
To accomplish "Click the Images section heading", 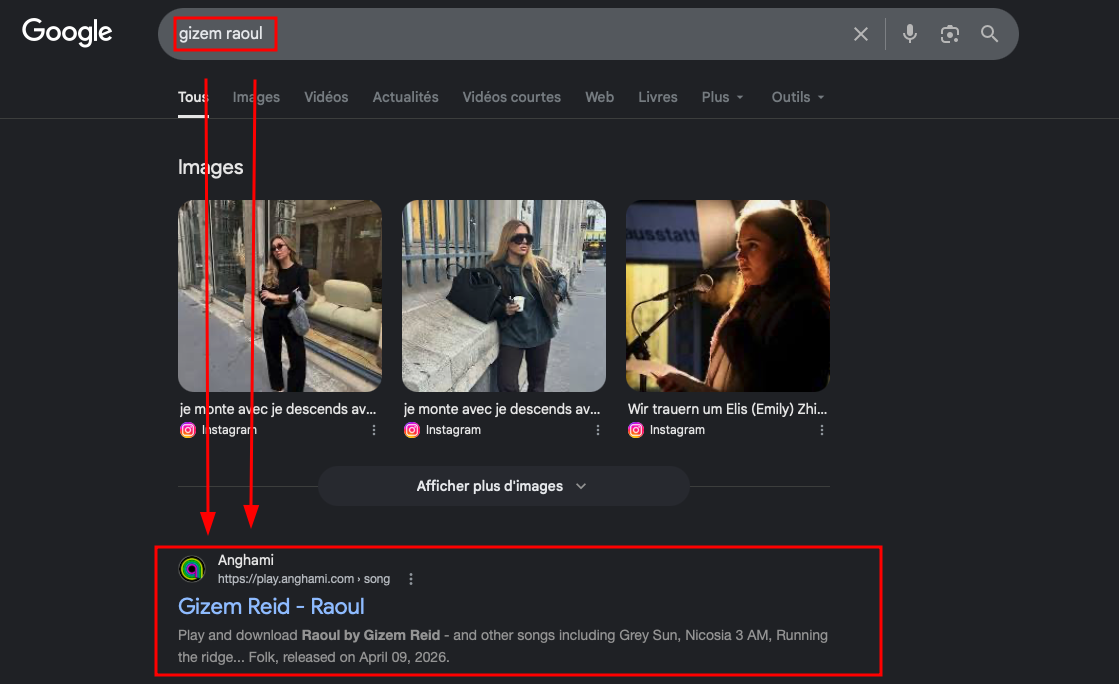I will coord(211,167).
